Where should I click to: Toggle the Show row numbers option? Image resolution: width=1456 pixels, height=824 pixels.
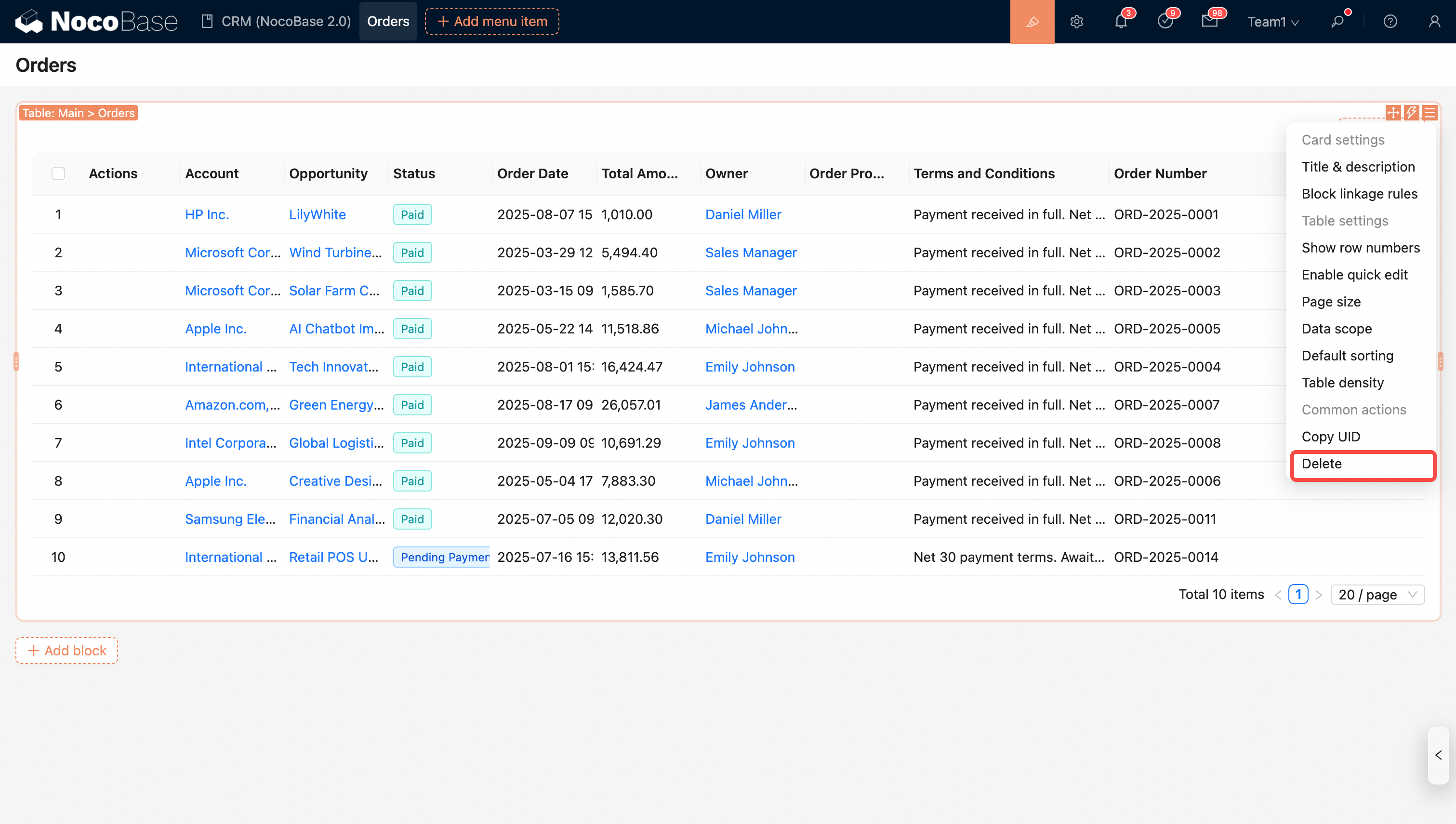(1361, 248)
